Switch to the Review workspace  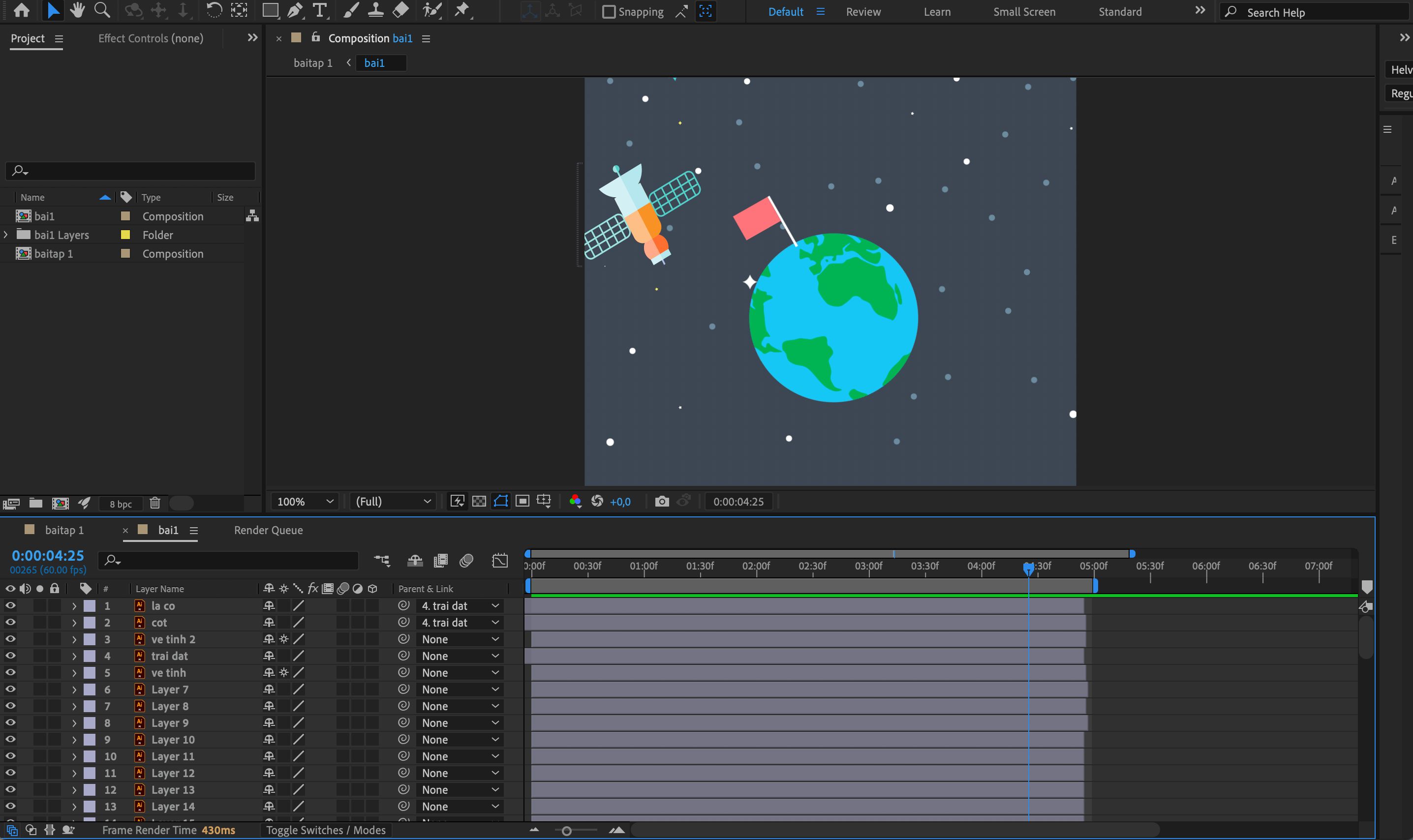click(x=863, y=12)
